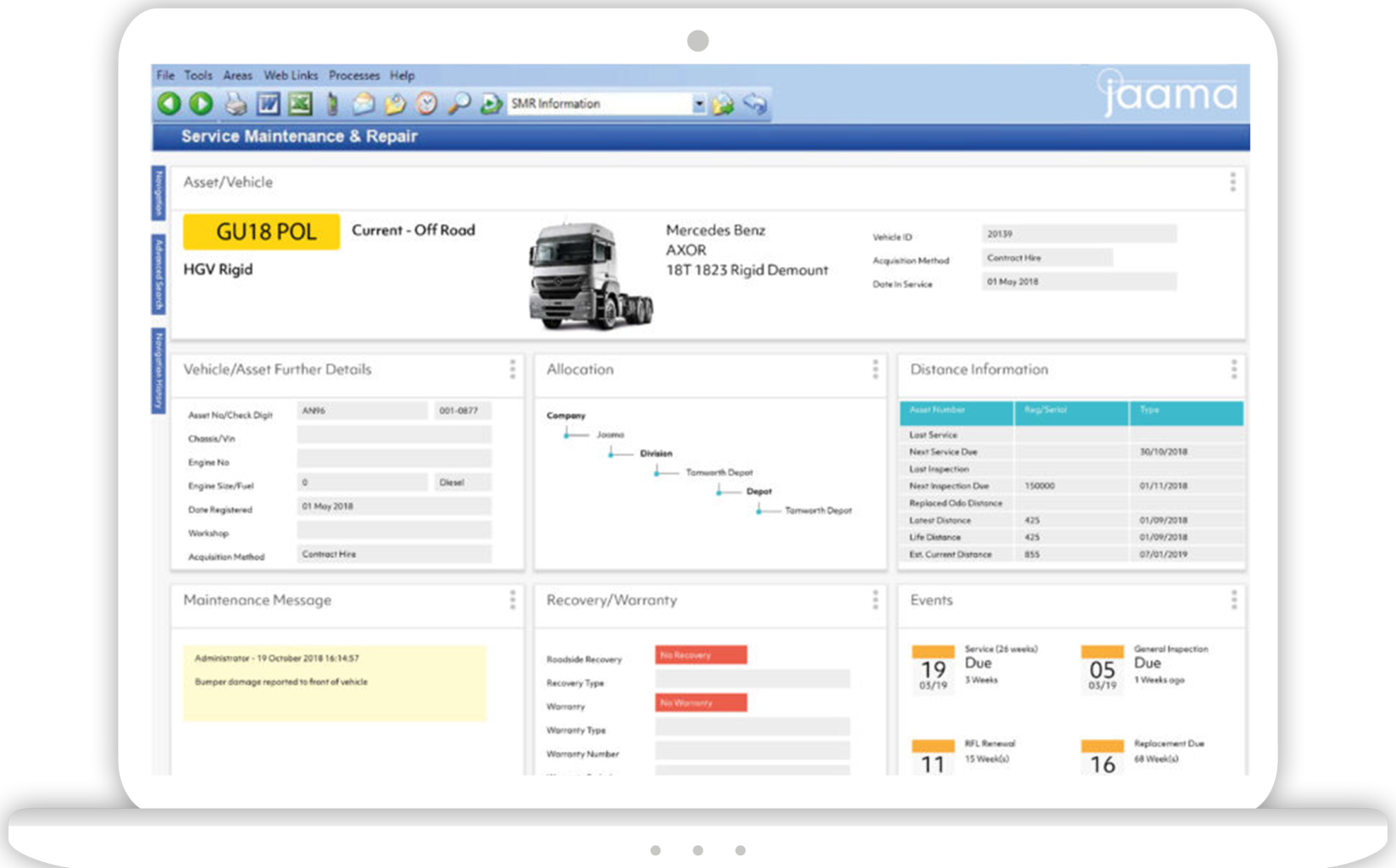Export to Word via toolbar icon
Image resolution: width=1396 pixels, height=868 pixels.
[269, 104]
